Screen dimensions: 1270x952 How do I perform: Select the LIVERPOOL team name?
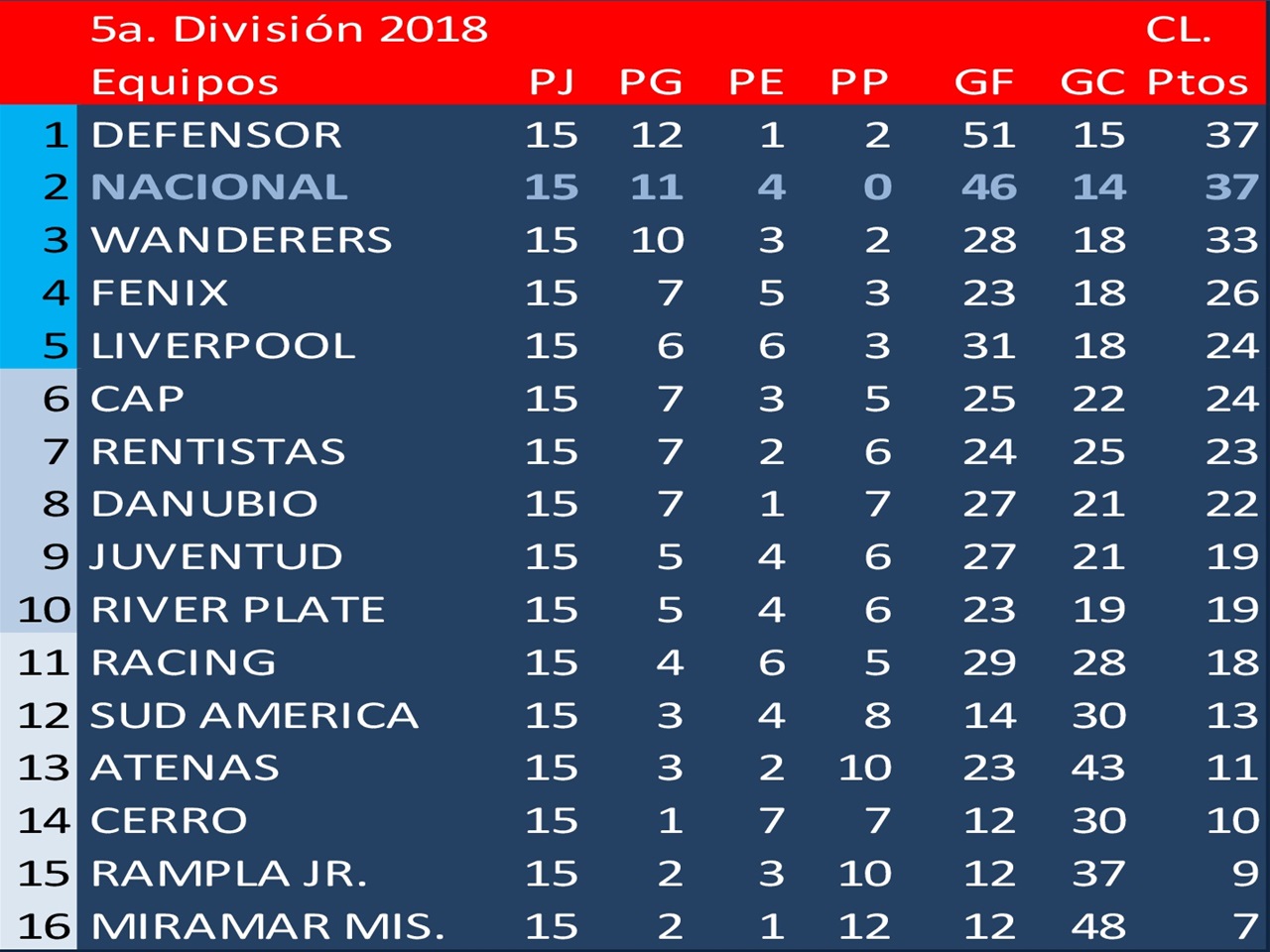click(x=223, y=346)
